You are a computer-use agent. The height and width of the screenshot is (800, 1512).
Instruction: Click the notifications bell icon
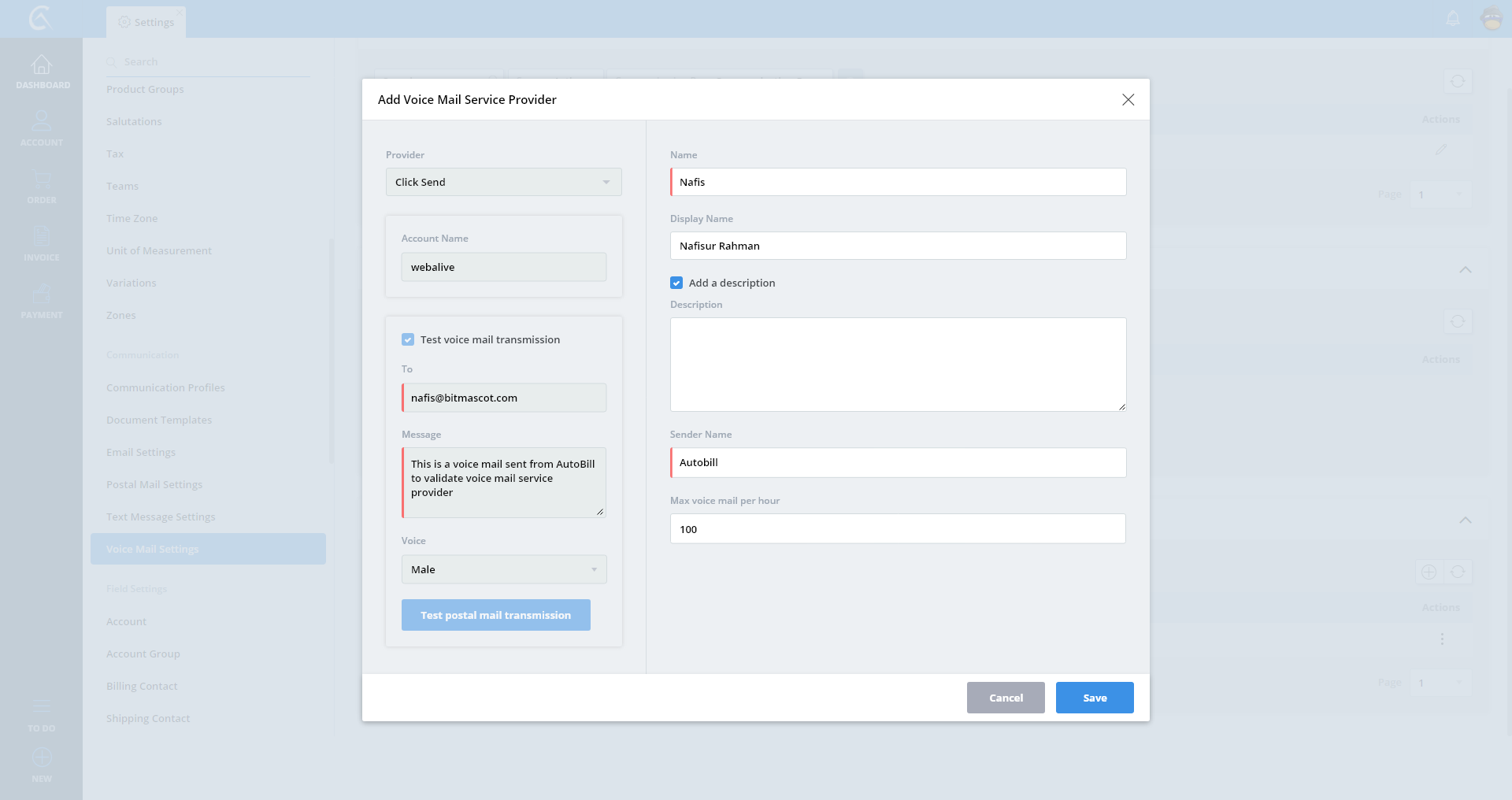tap(1453, 18)
